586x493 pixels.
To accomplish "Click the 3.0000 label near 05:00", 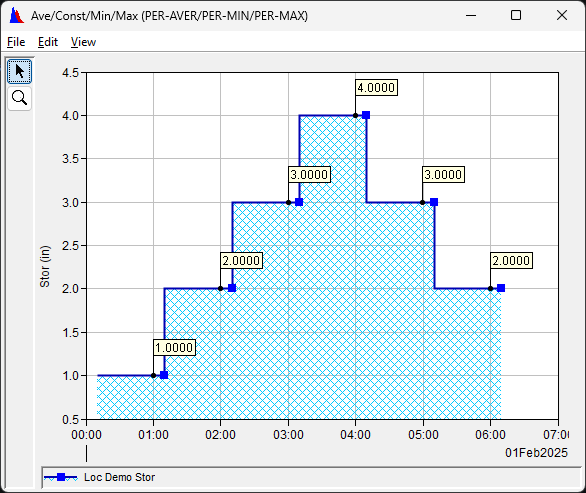I will [443, 175].
